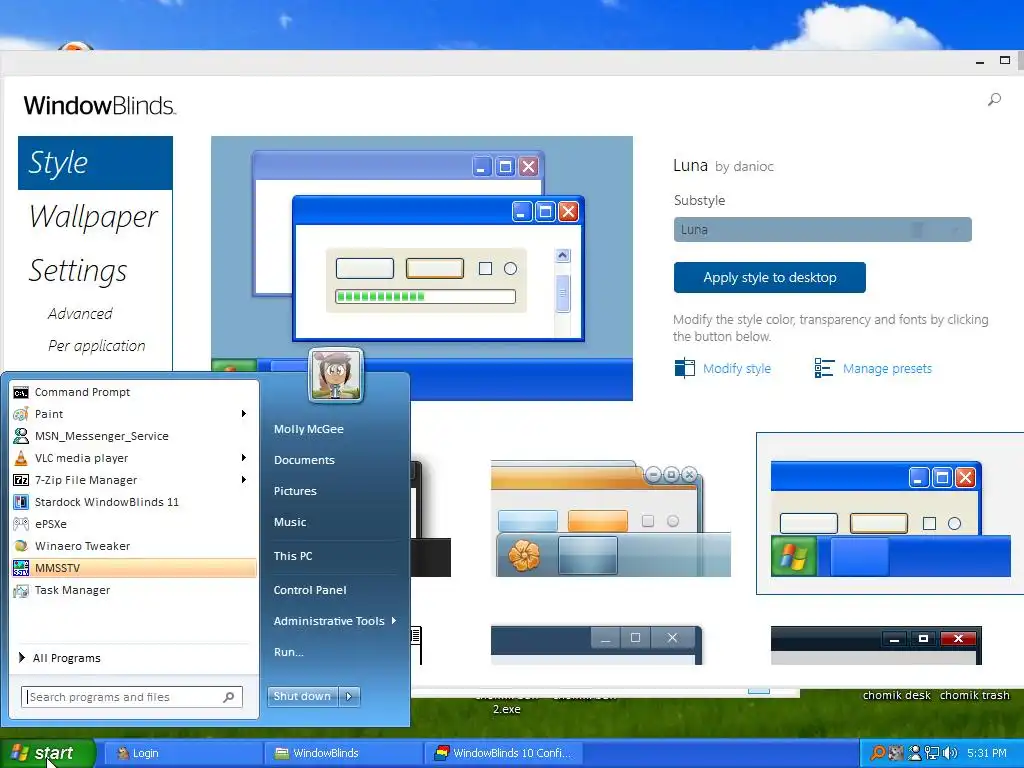This screenshot has height=768, width=1024.
Task: Switch to WindowBlinds 10 Config taskbar button
Action: [x=504, y=753]
